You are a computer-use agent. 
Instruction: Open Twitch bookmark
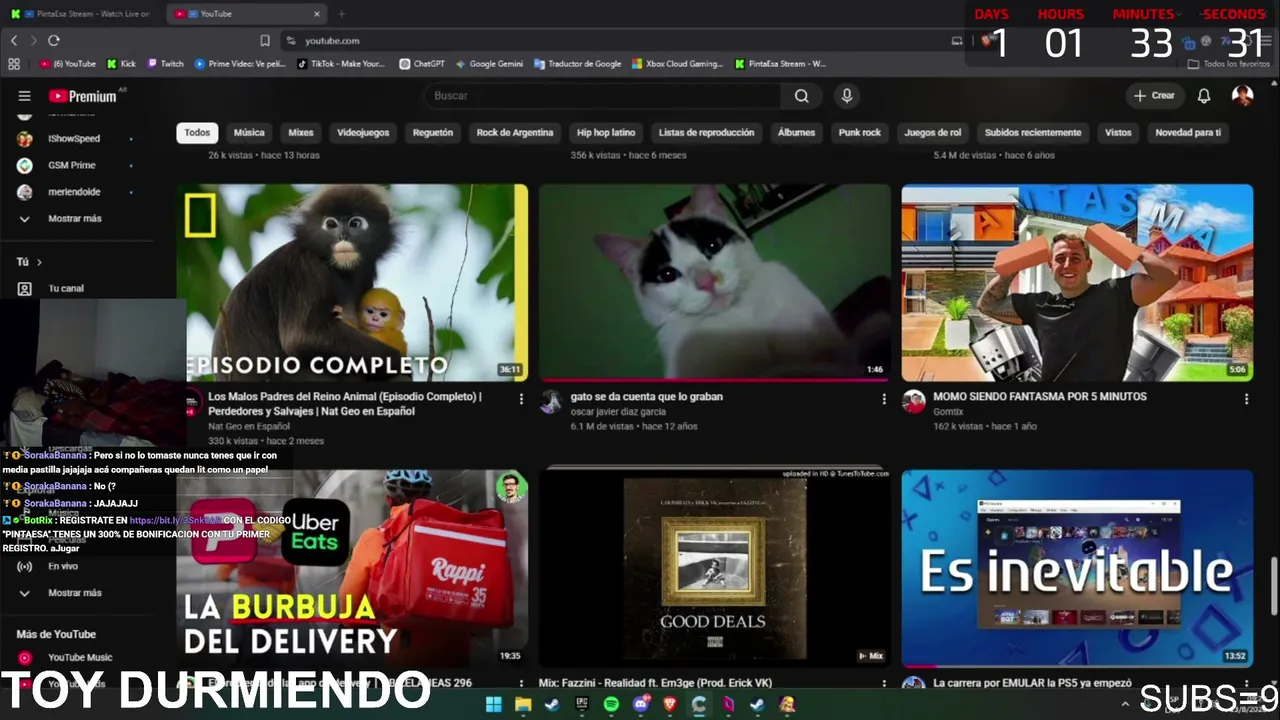pyautogui.click(x=166, y=64)
